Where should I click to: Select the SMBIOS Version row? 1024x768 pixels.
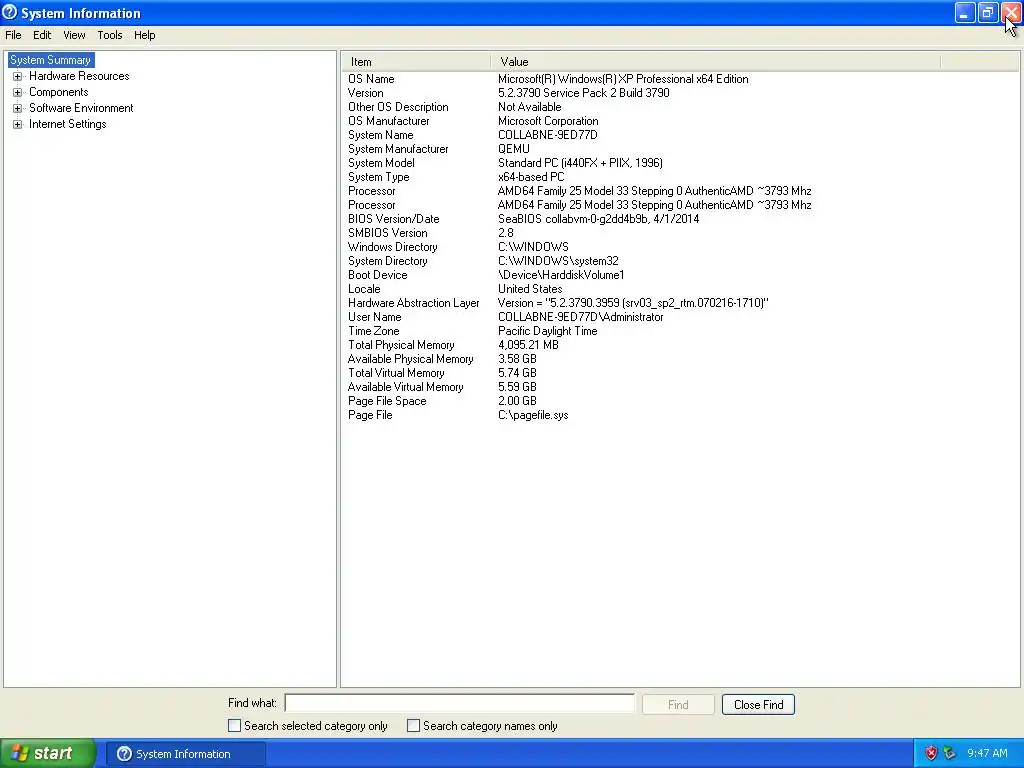[x=680, y=233]
